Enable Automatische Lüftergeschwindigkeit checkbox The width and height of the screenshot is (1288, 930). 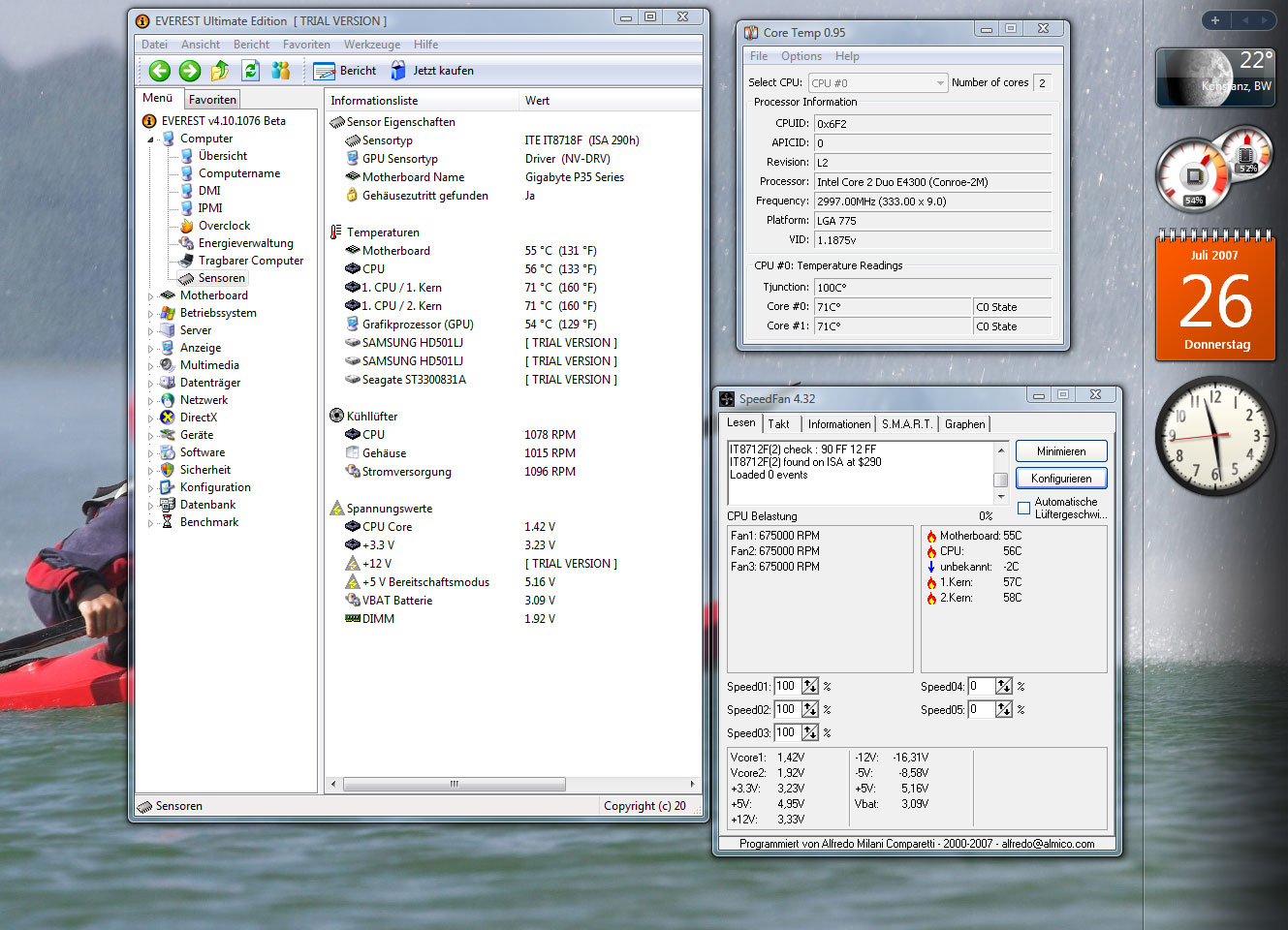coord(1023,509)
